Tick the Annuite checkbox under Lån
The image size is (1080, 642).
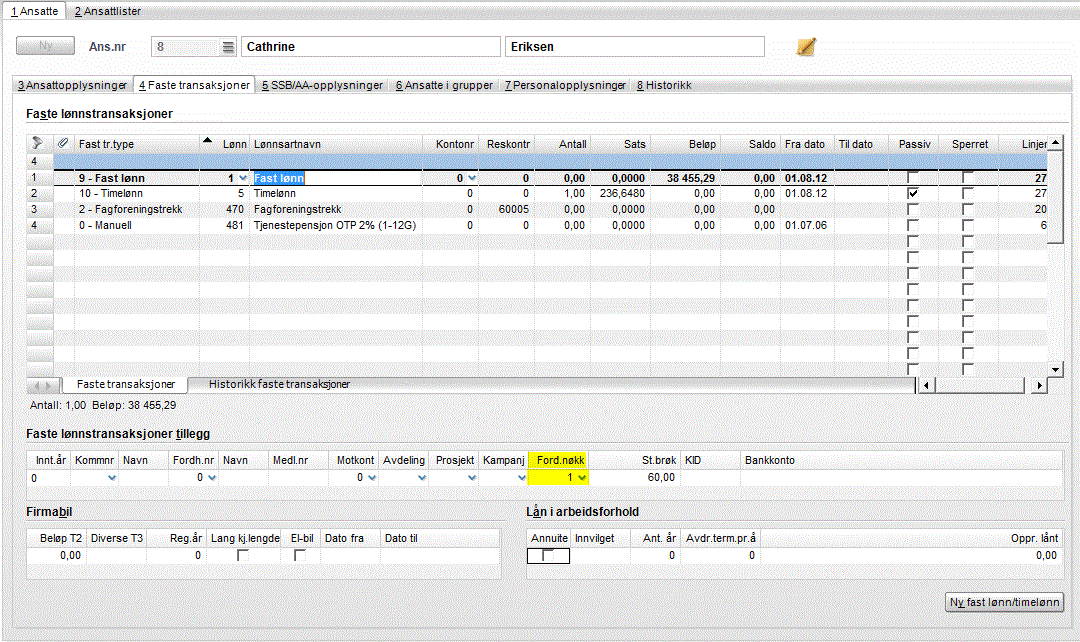click(547, 555)
